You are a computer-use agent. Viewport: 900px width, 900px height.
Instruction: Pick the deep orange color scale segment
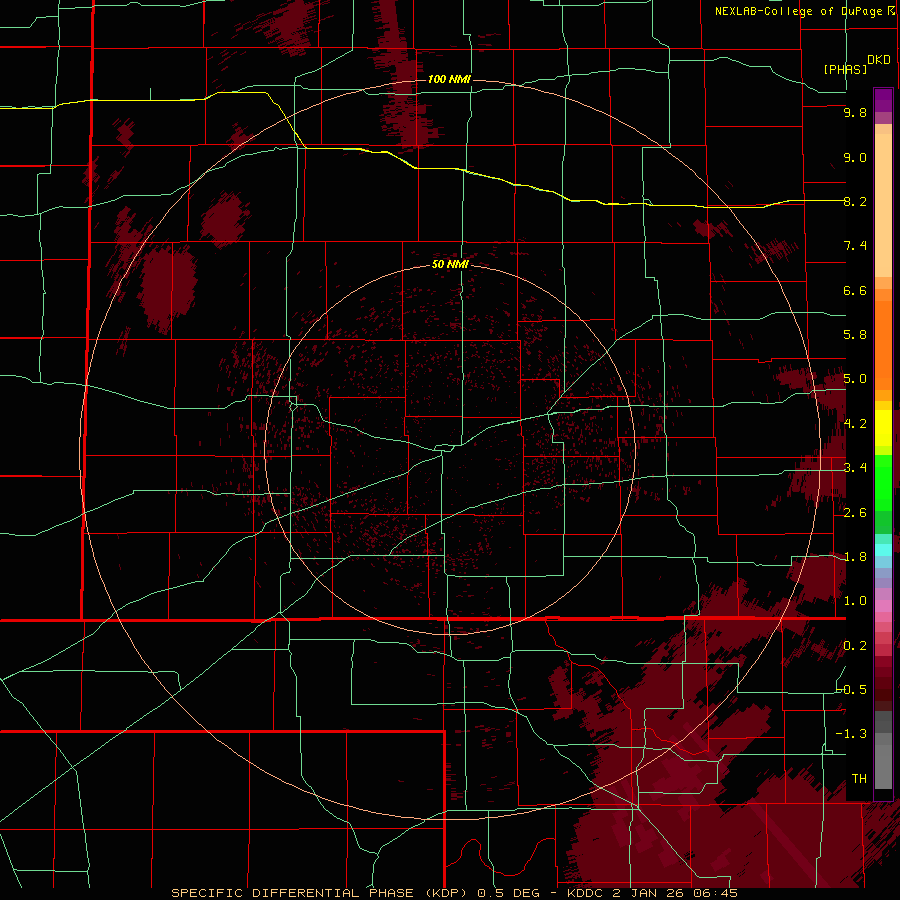883,345
